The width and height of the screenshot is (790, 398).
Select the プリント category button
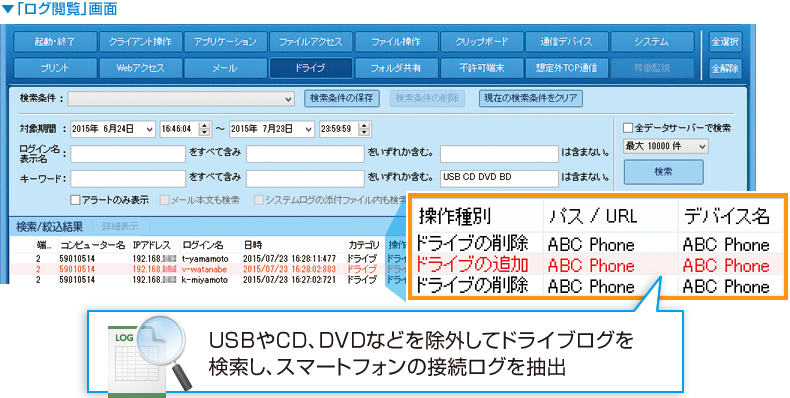[55, 68]
